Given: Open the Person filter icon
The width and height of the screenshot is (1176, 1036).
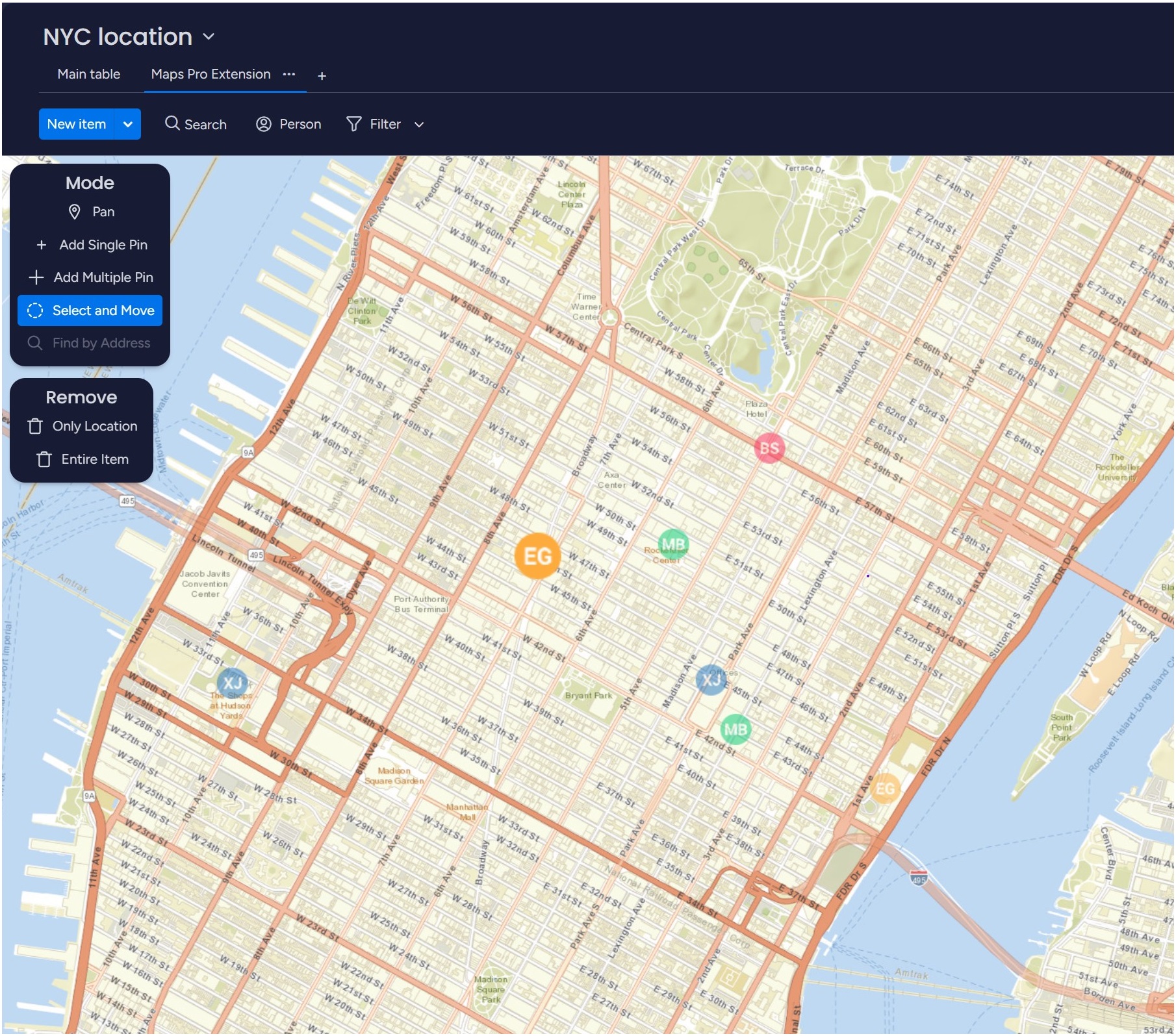Looking at the screenshot, I should pos(263,124).
